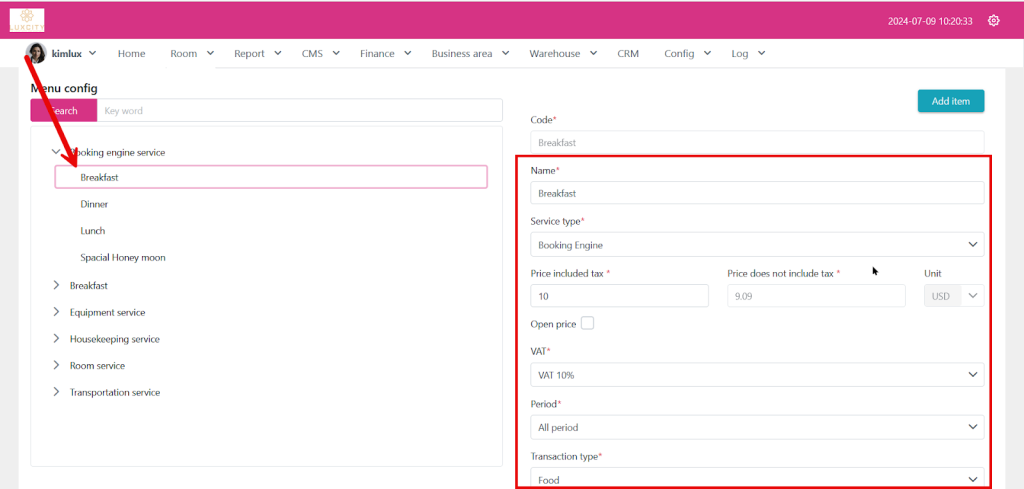Click the Luxcity logo
This screenshot has width=1024, height=489.
click(x=27, y=20)
